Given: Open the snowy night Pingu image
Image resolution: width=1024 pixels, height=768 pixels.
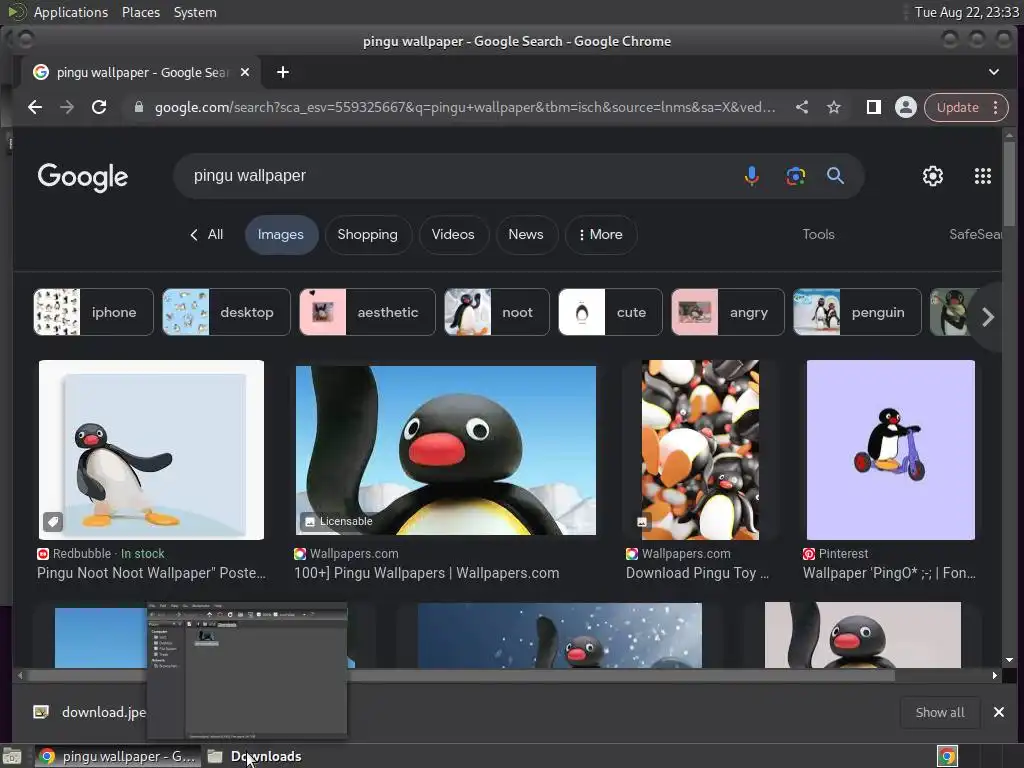Looking at the screenshot, I should pos(560,635).
